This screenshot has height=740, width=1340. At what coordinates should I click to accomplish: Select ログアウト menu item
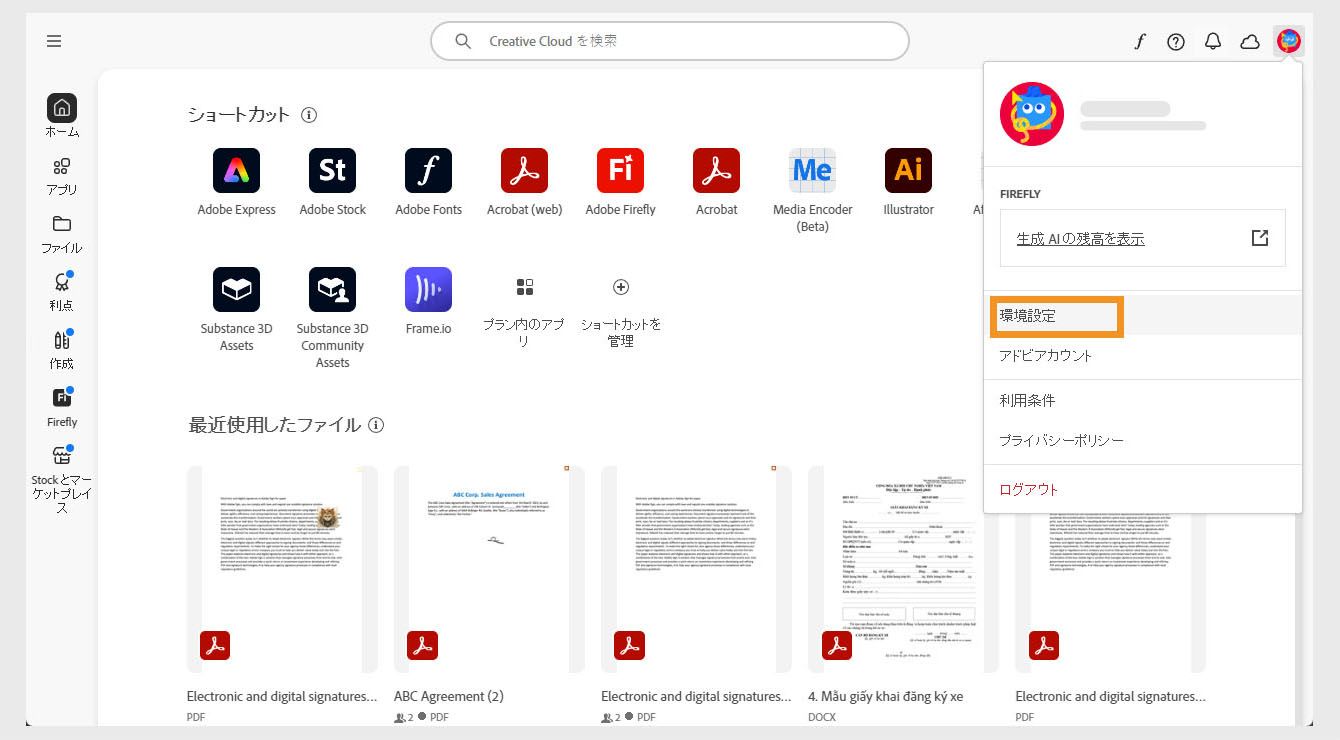tap(1143, 489)
